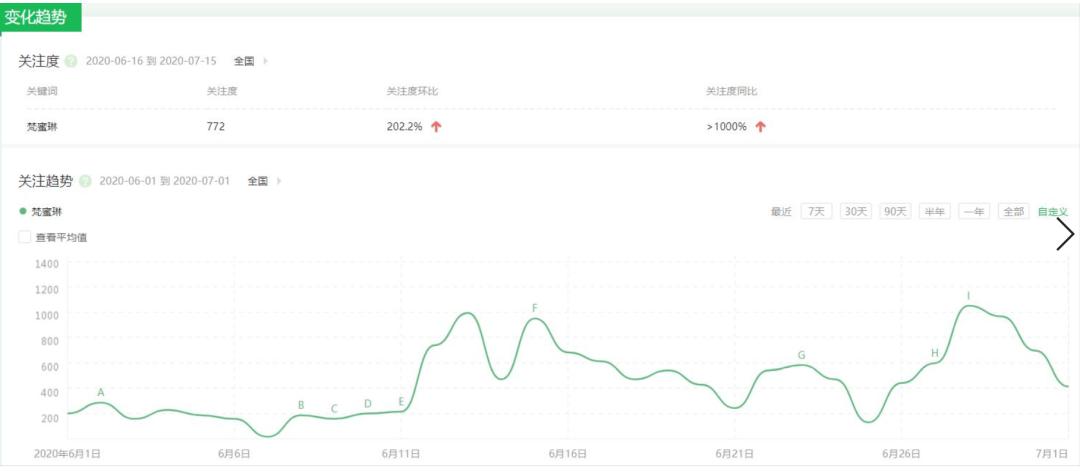Click marker I on the trend chart
1080x472 pixels.
point(968,296)
